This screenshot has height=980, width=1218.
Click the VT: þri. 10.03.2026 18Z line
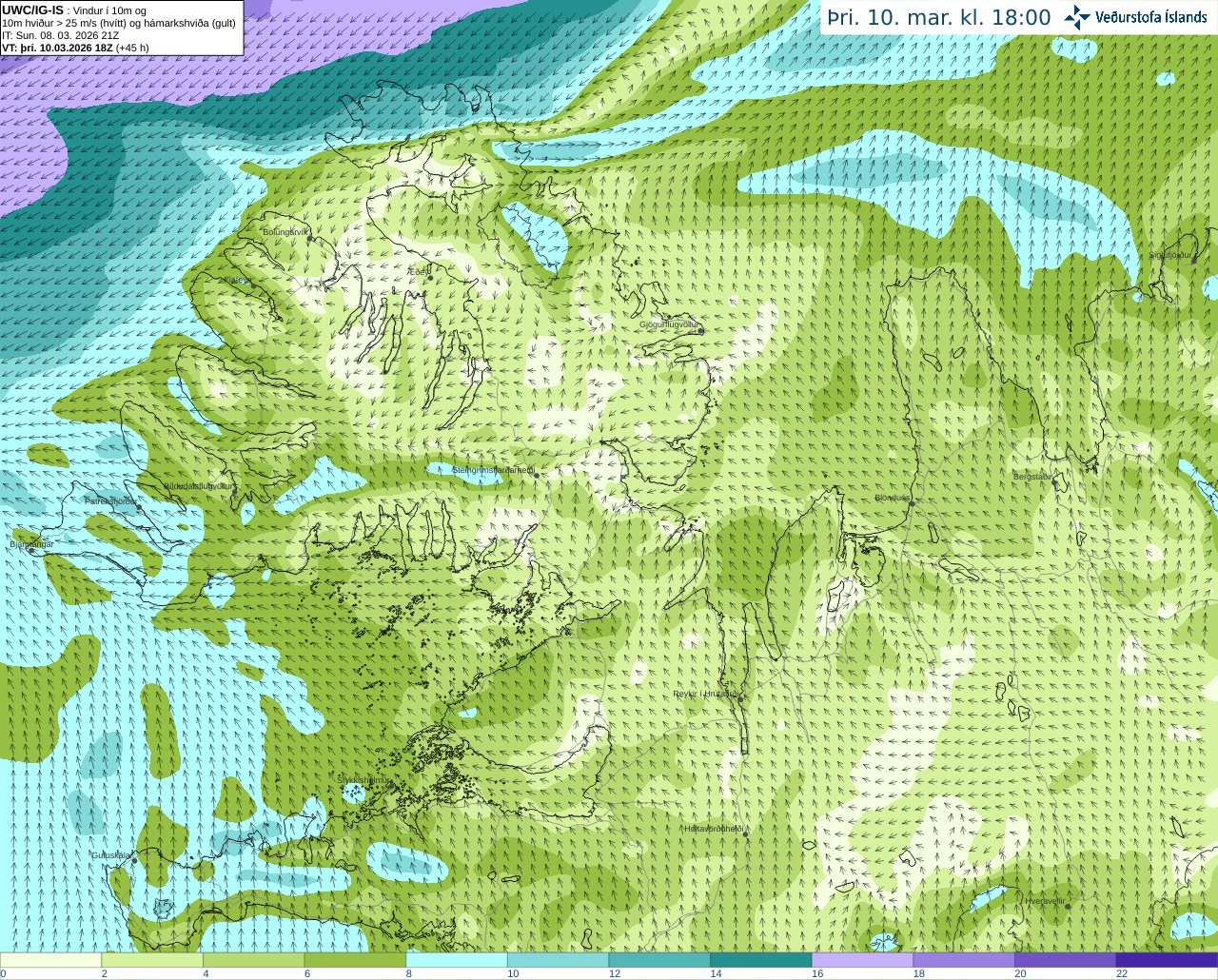(75, 48)
